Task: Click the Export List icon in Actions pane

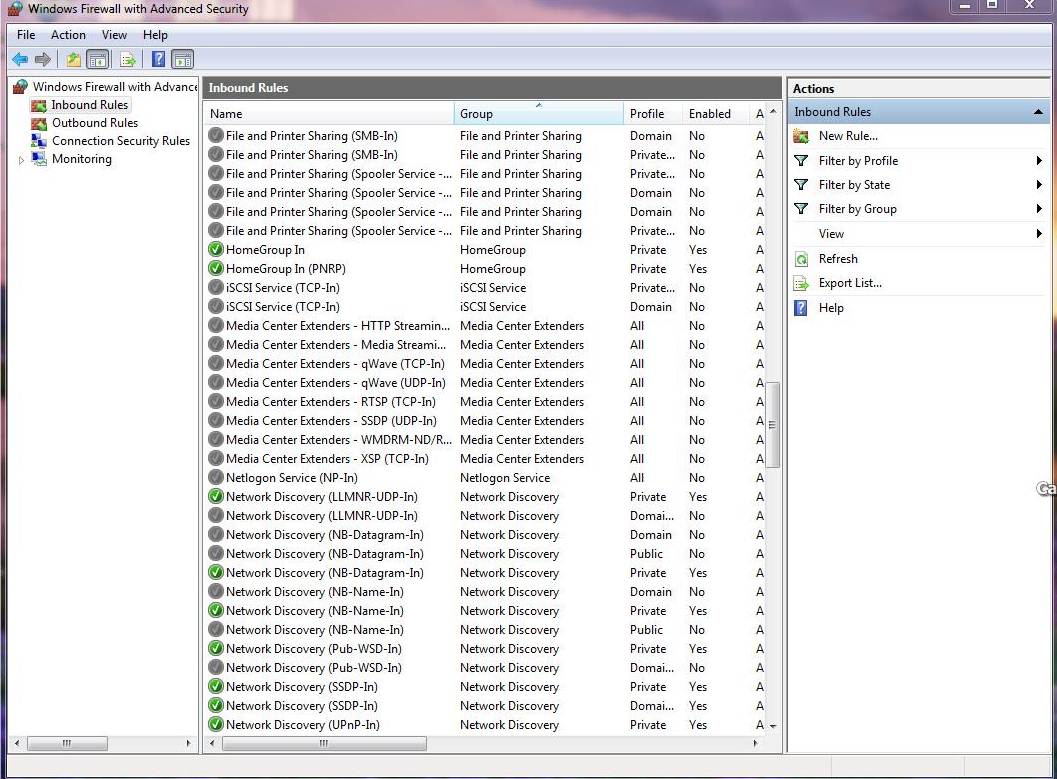Action: (x=801, y=284)
